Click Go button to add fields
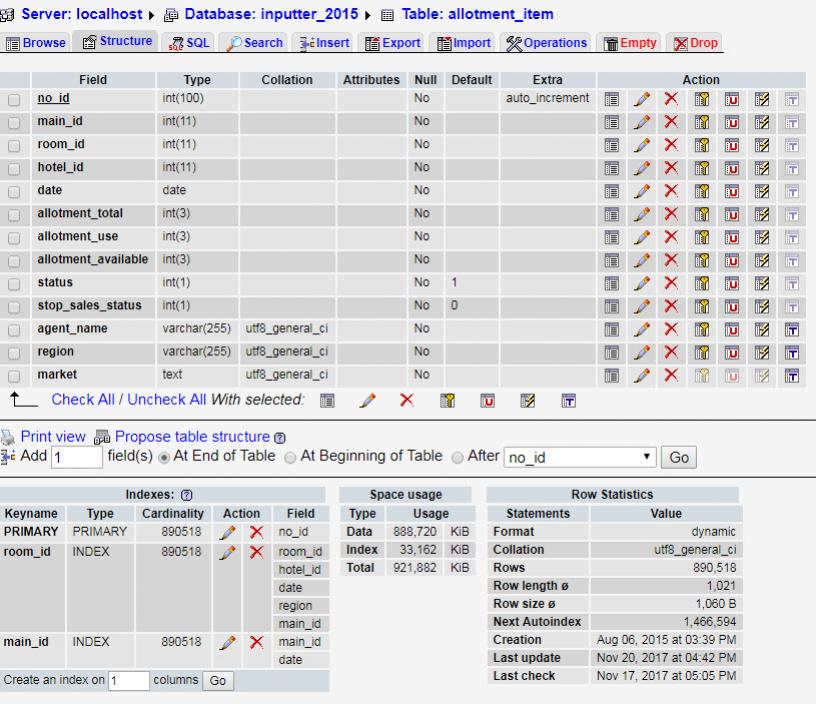The image size is (816, 704). (679, 457)
